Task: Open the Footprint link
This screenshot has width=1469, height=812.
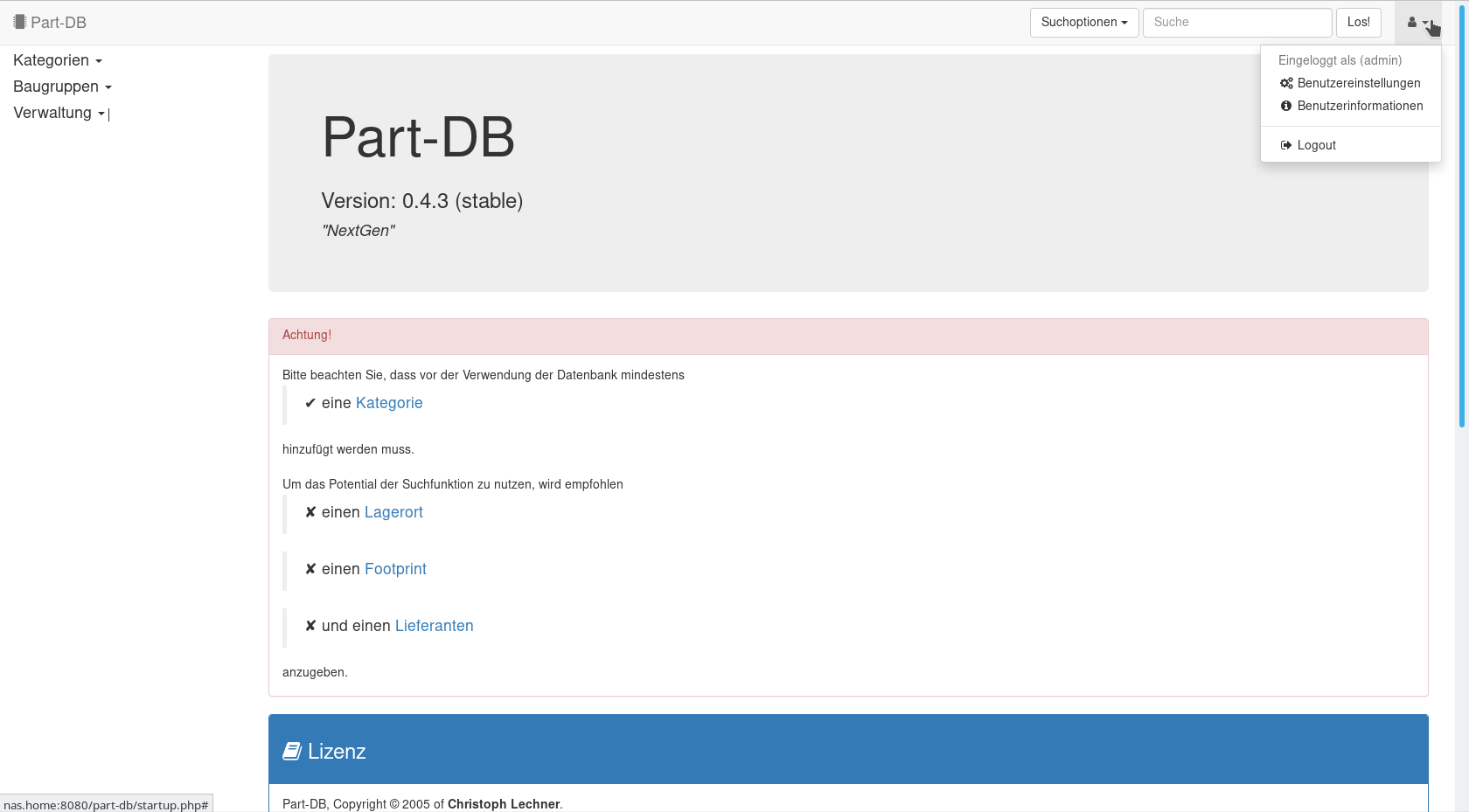Action: click(x=395, y=569)
